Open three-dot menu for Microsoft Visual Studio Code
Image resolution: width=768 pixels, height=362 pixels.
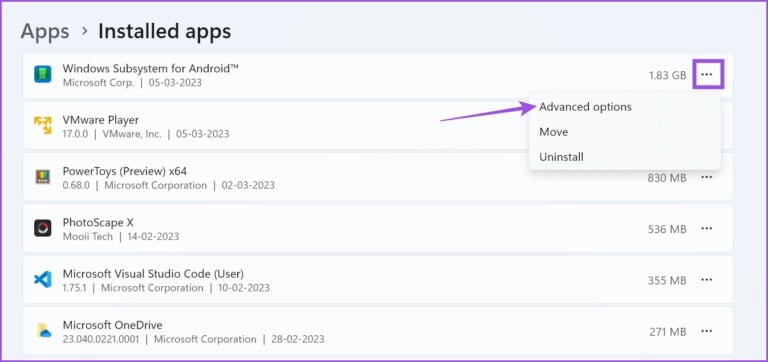[706, 280]
